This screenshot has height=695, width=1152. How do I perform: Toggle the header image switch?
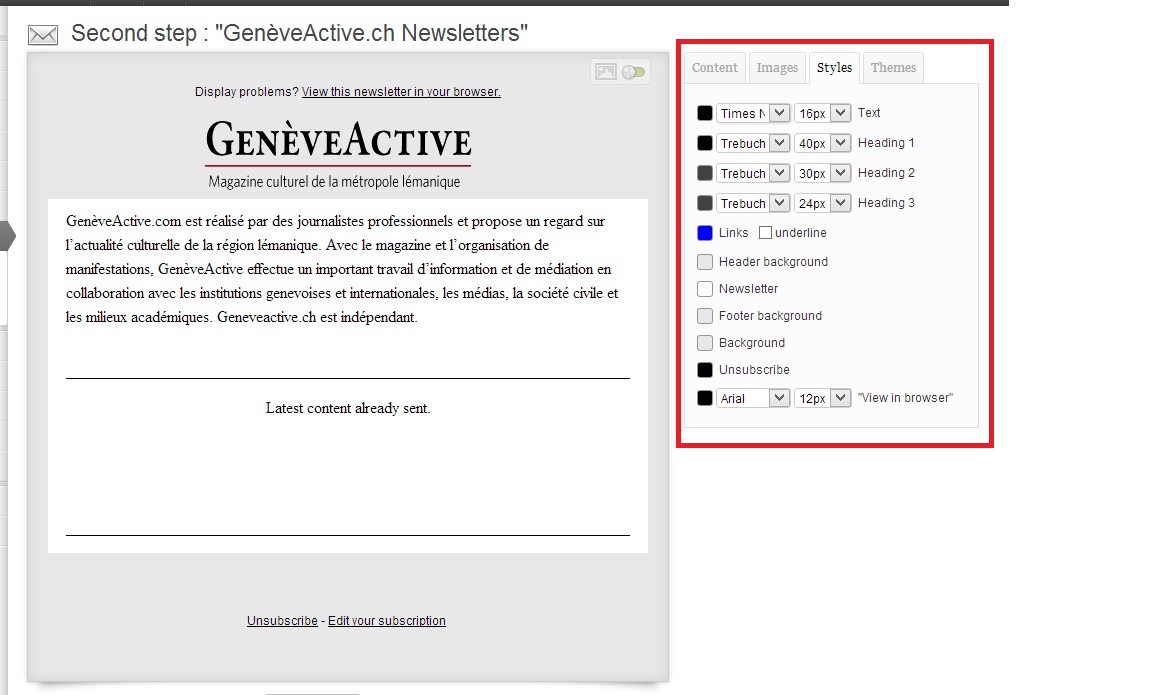[634, 72]
